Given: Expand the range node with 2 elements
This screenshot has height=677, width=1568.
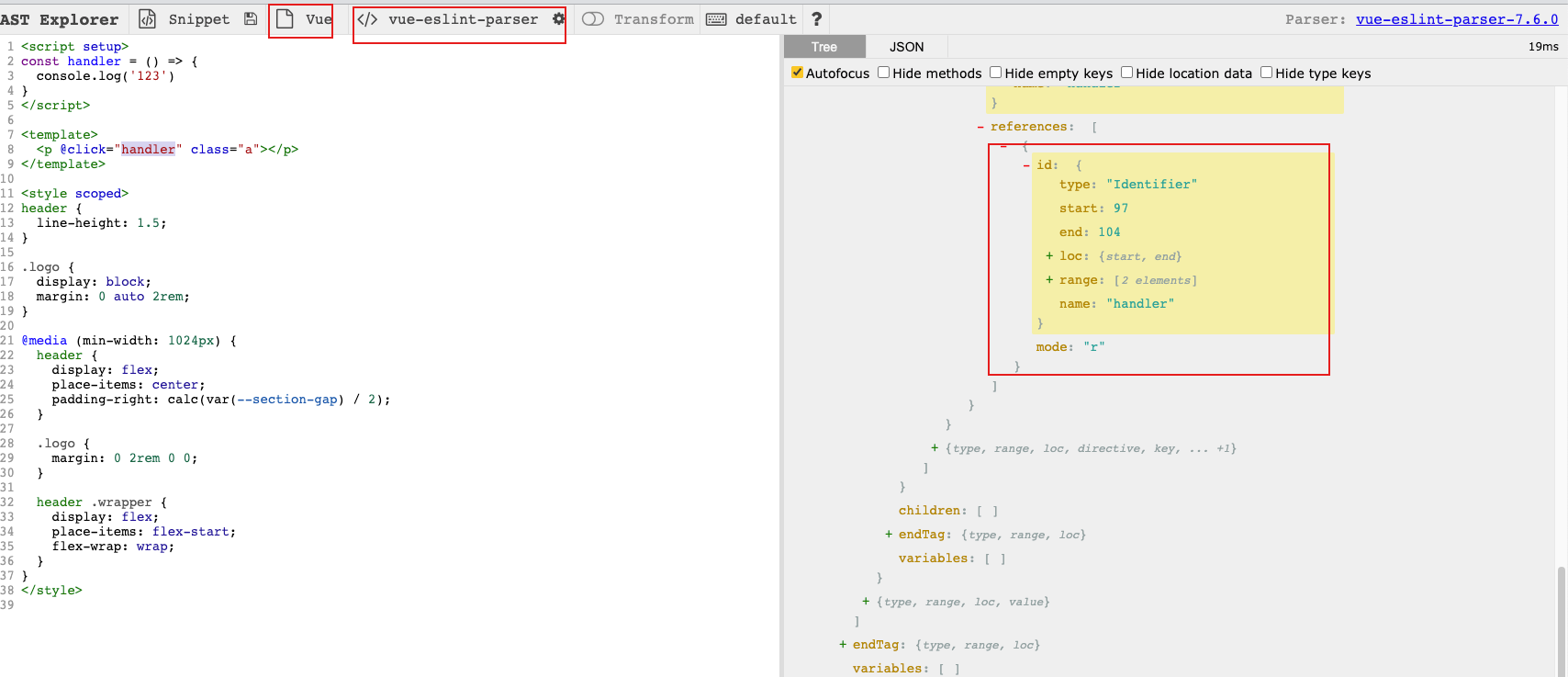Looking at the screenshot, I should pyautogui.click(x=1049, y=280).
